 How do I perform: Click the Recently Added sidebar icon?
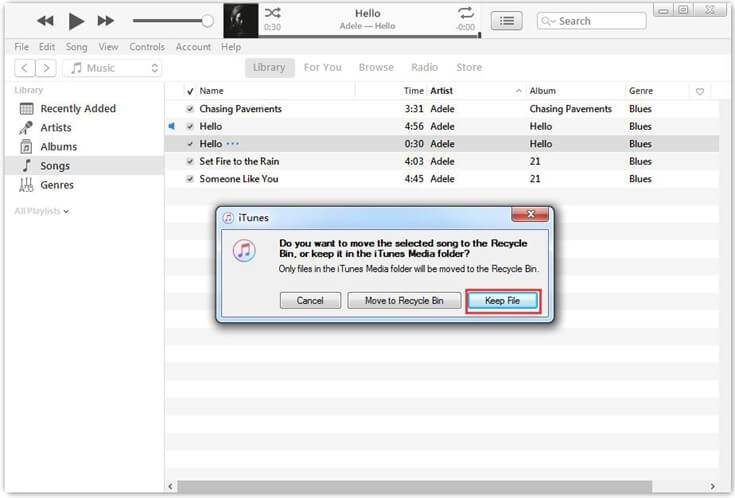[26, 109]
